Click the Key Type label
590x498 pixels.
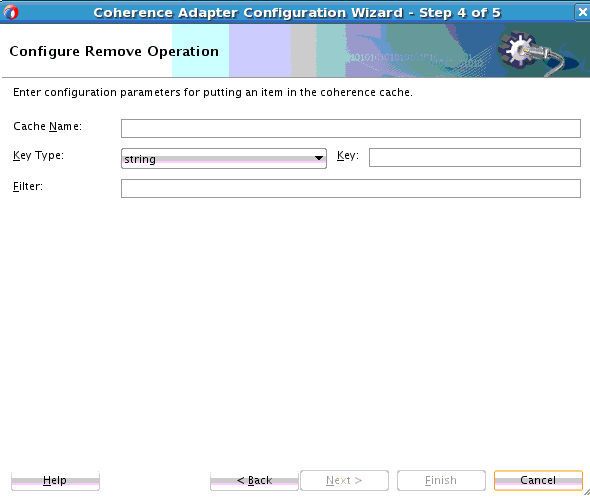(x=38, y=155)
